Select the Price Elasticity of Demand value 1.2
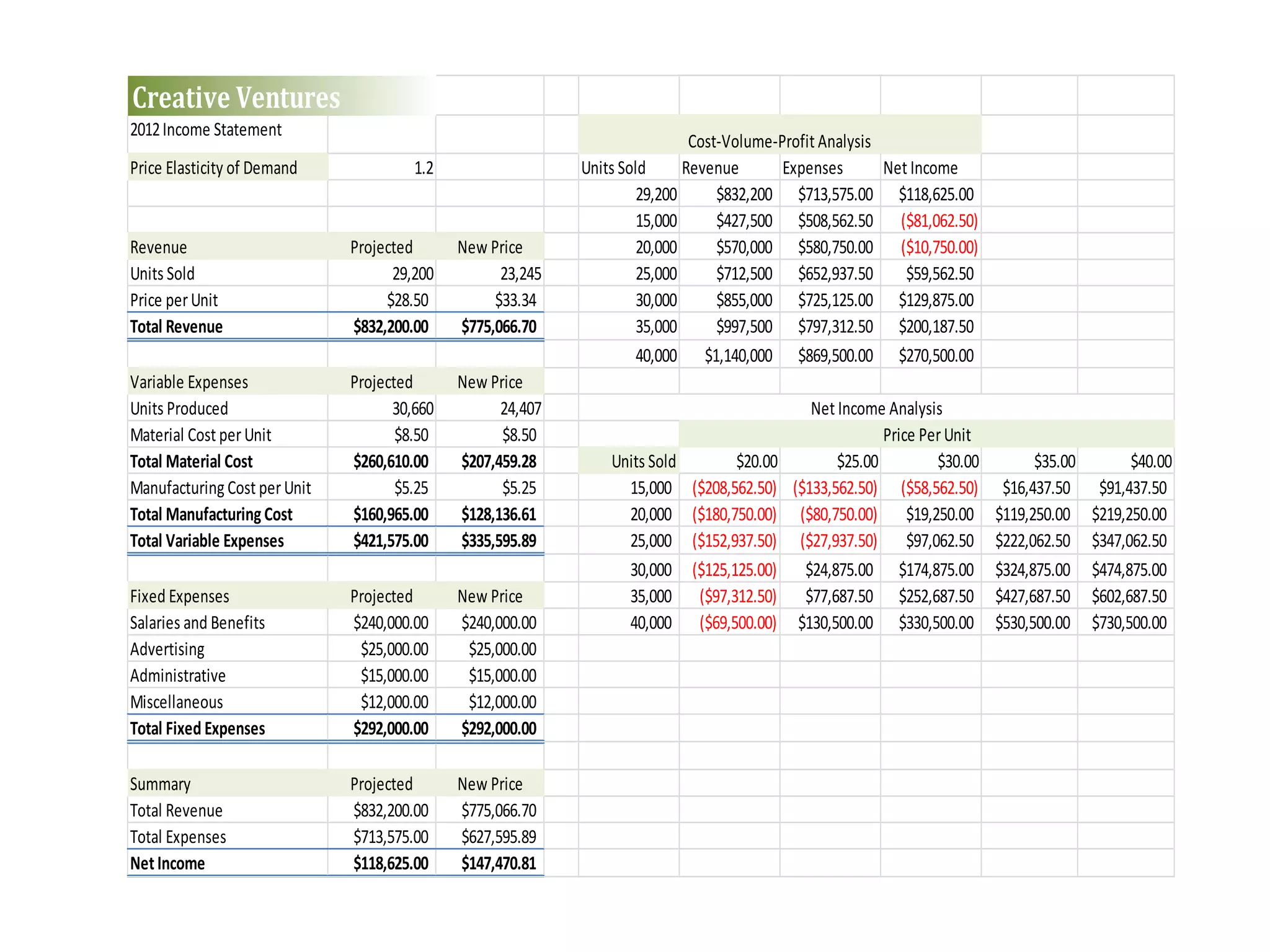 pyautogui.click(x=424, y=168)
